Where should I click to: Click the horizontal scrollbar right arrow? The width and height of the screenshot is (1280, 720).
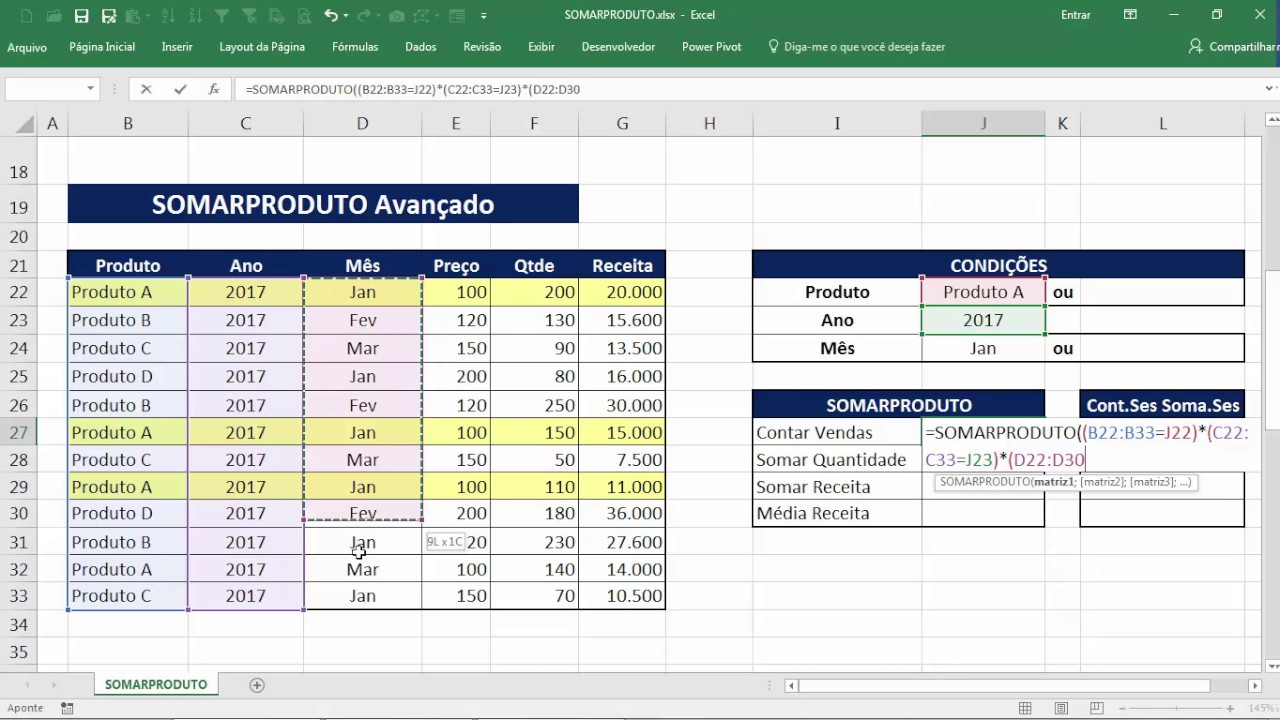[1255, 685]
